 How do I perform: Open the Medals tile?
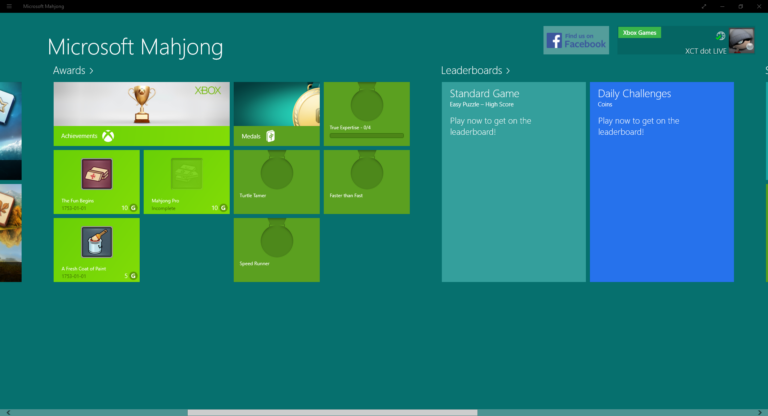[277, 114]
